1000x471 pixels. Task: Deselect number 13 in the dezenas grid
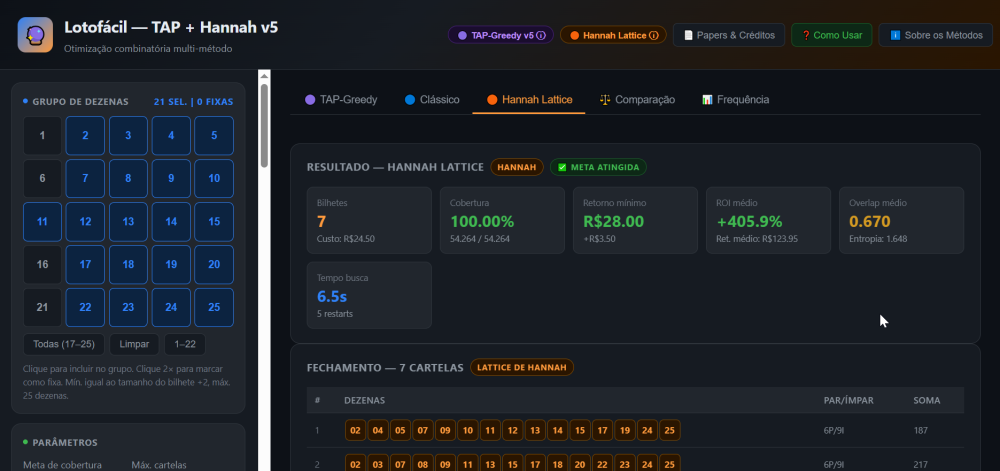[128, 222]
